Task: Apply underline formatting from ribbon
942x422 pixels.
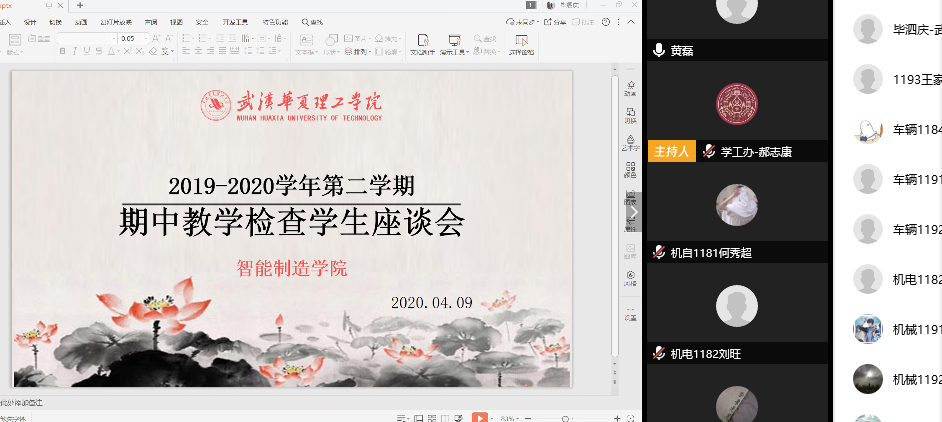Action: (88, 51)
